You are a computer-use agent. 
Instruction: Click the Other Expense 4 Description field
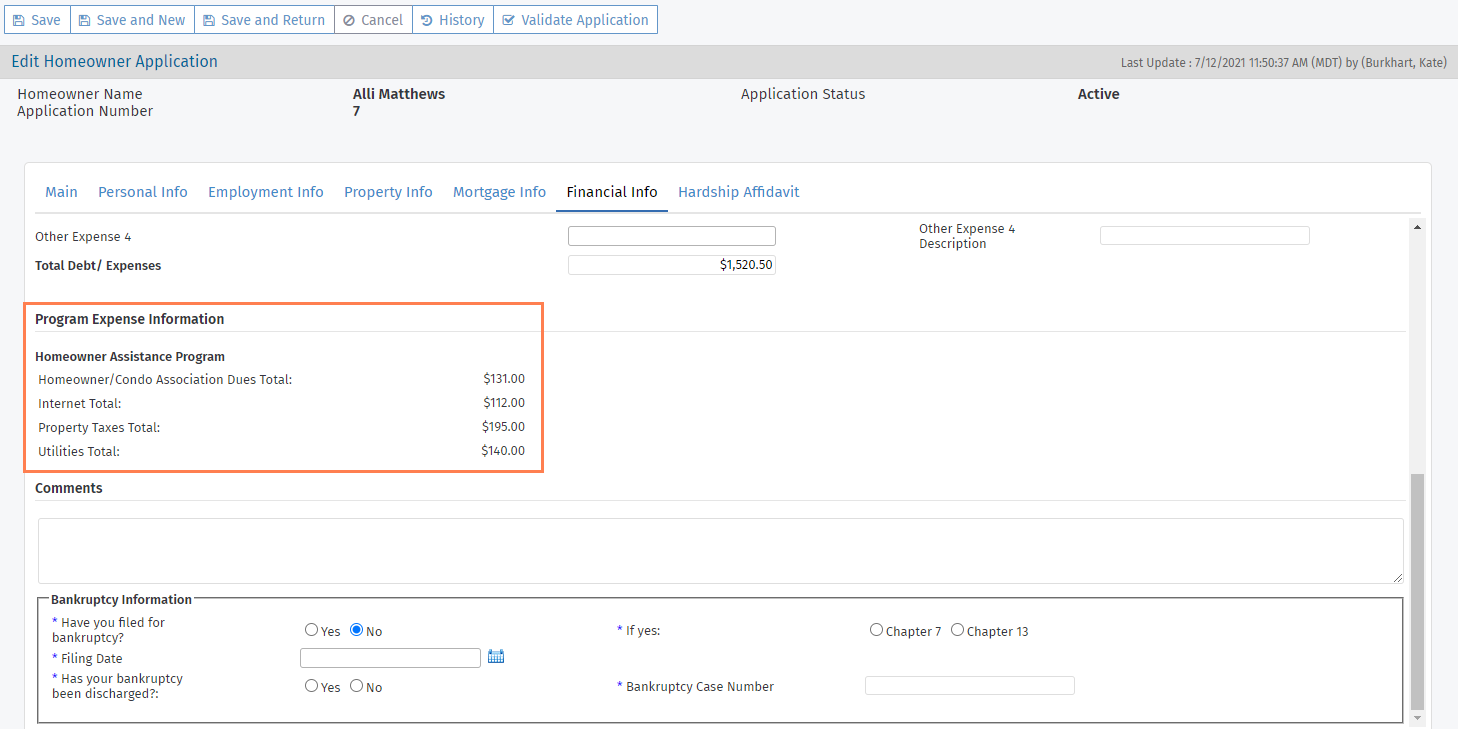[x=1204, y=236]
